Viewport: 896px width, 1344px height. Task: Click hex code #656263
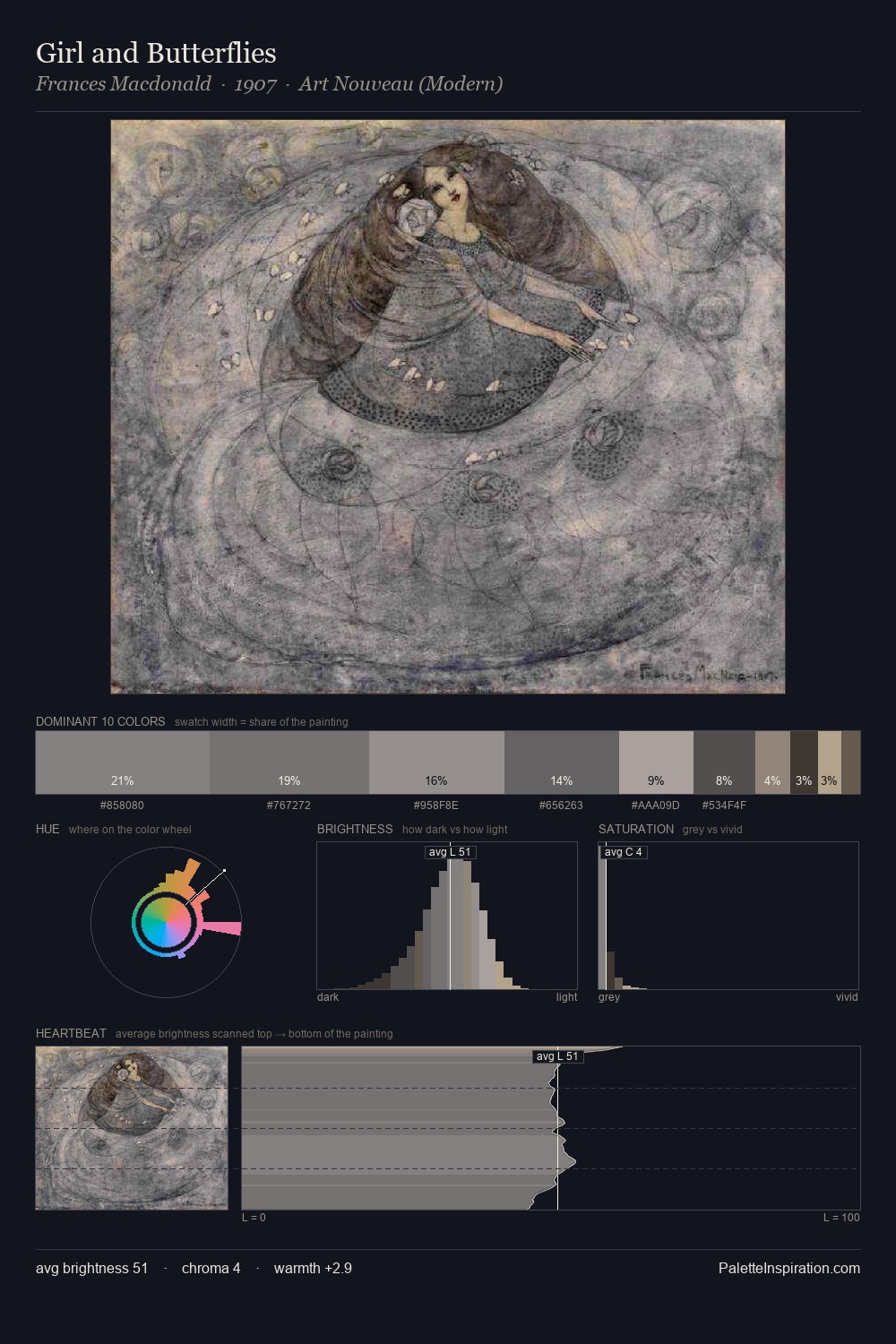click(x=561, y=806)
